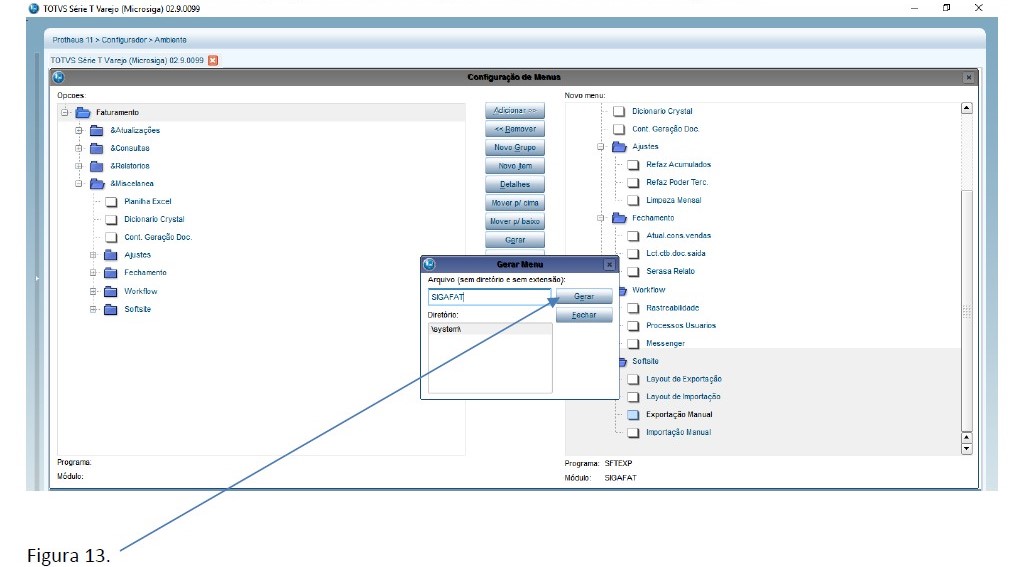Close the Configuração de Menus window
Image resolution: width=1012 pixels, height=567 pixels.
pyautogui.click(x=968, y=77)
